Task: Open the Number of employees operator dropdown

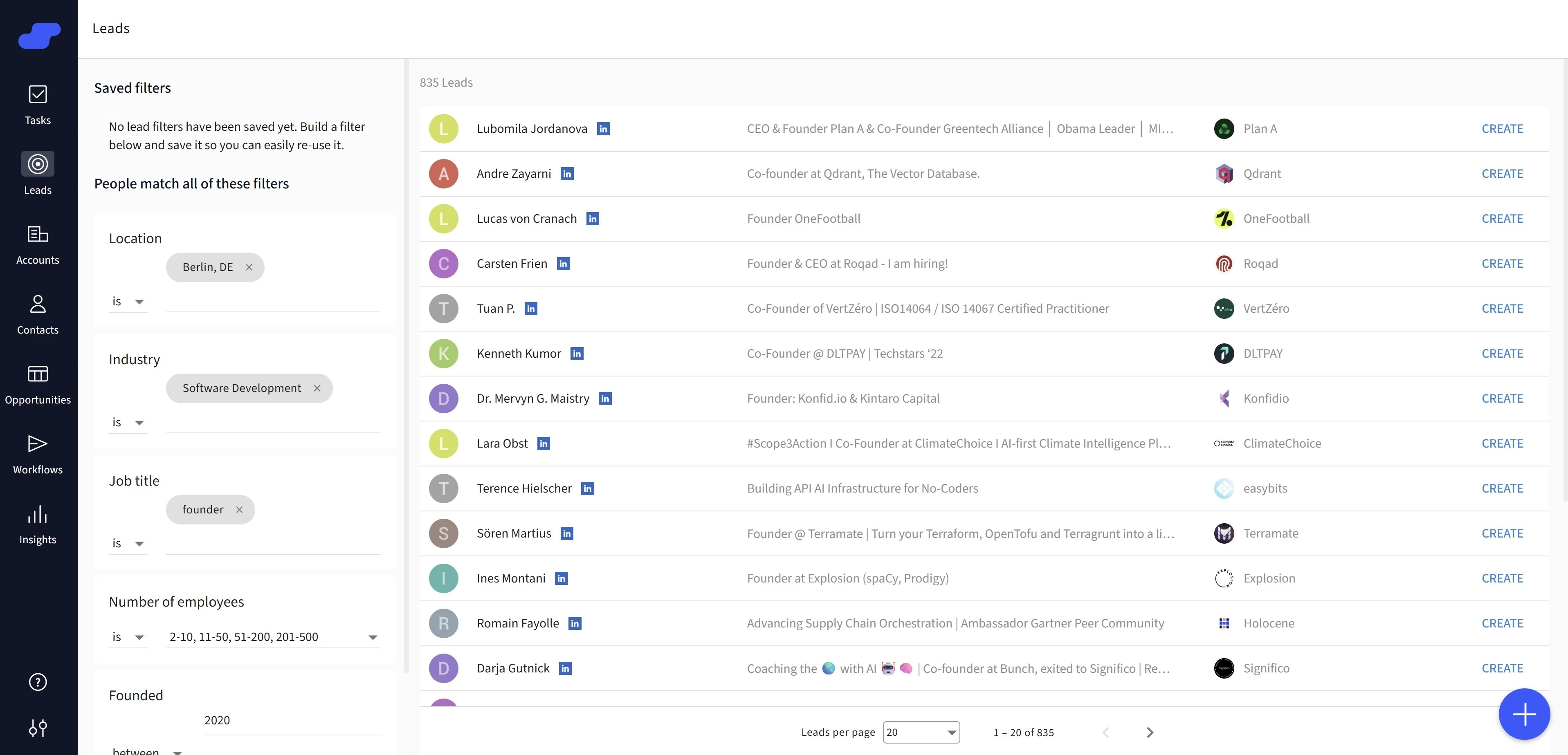Action: pos(128,637)
